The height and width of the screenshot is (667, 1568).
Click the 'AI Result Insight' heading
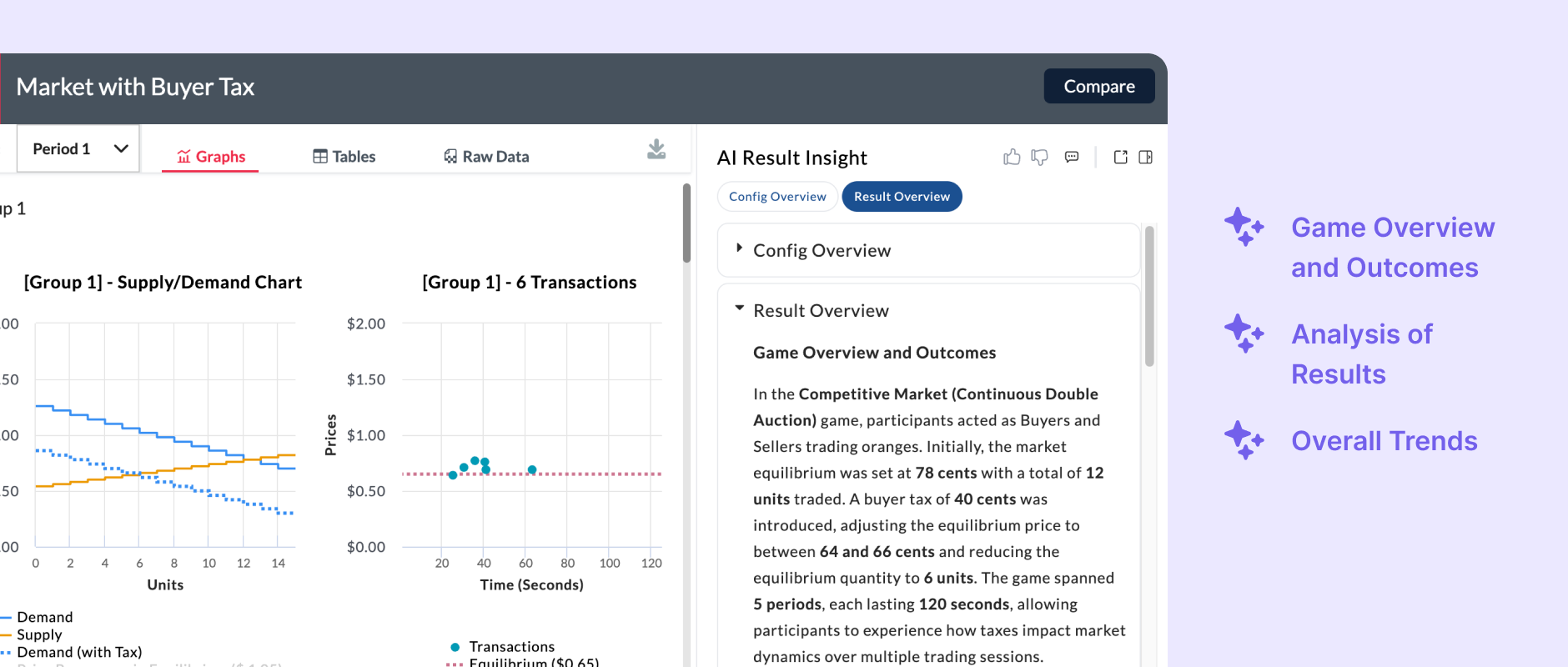click(x=792, y=158)
